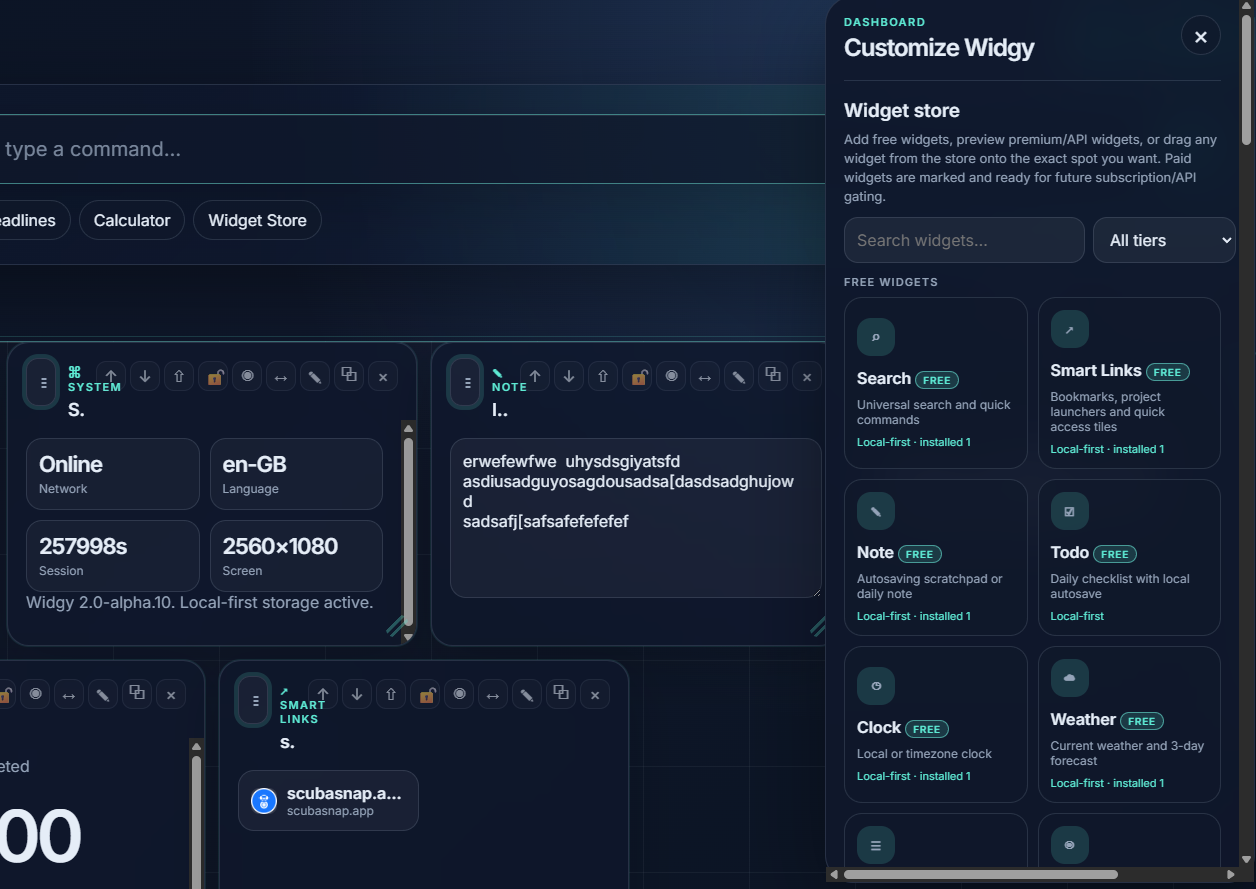Toggle the lock on the Note widget

click(637, 376)
